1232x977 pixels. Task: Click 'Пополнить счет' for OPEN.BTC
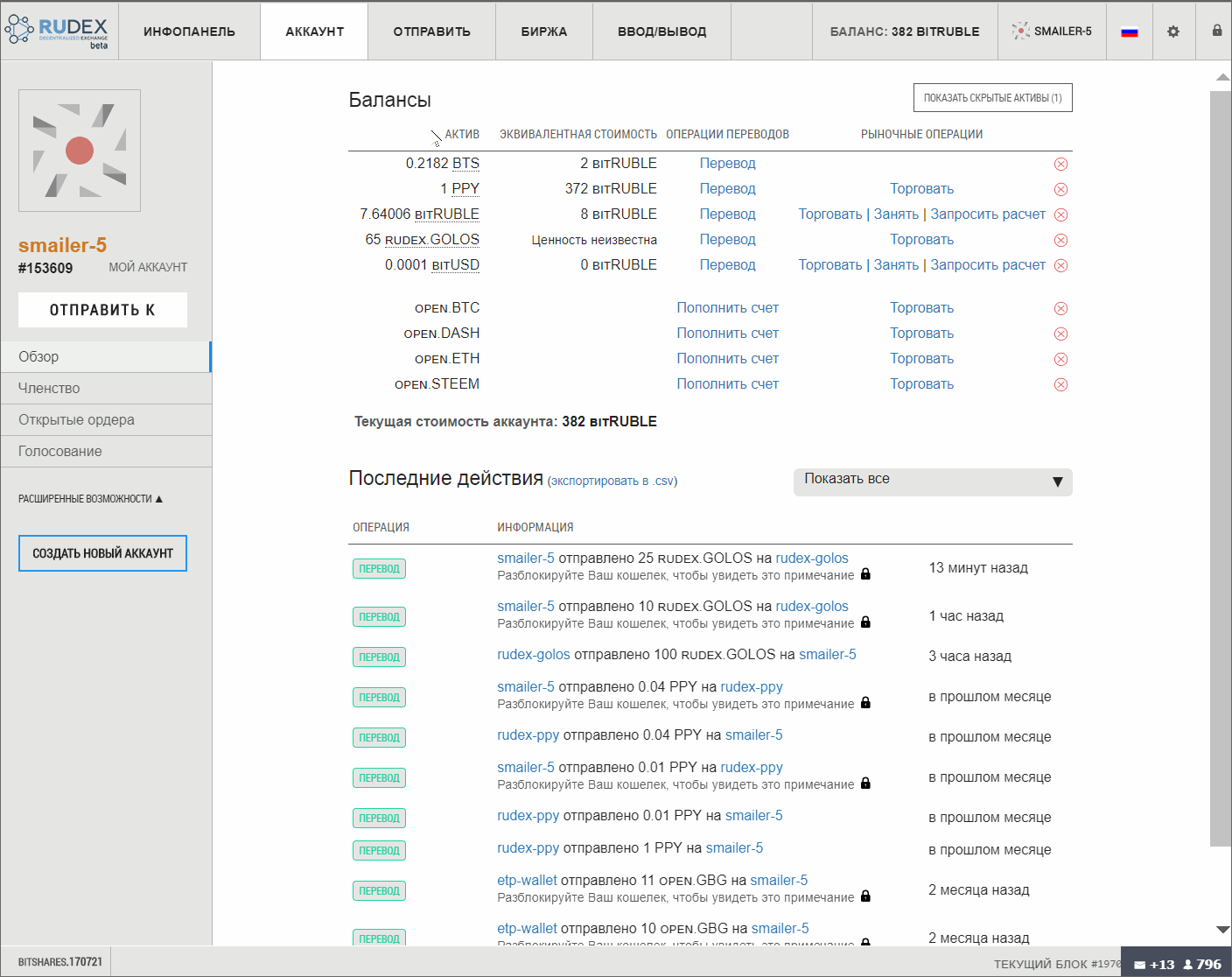727,308
